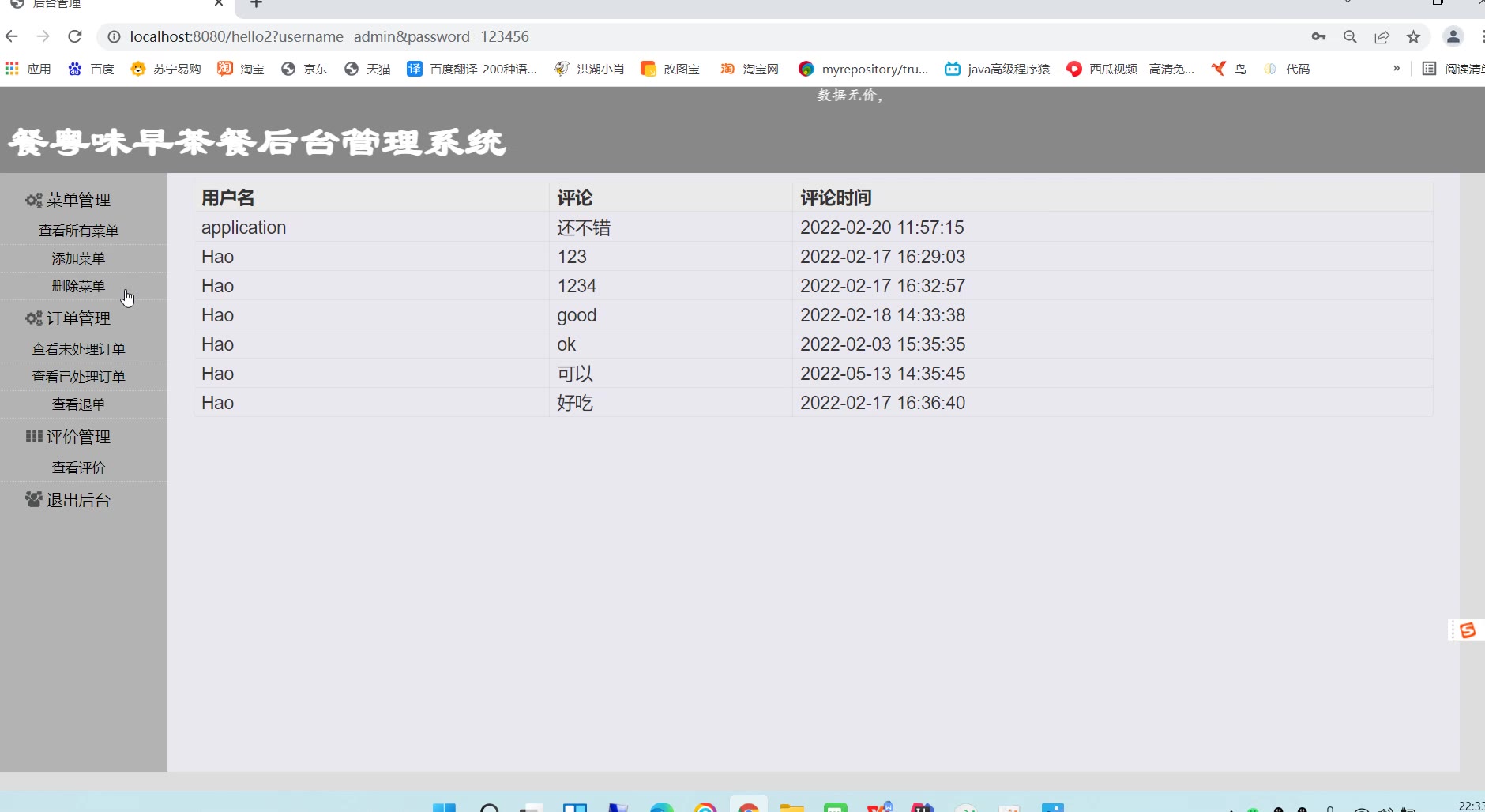Open the Windows Start button
The height and width of the screenshot is (812, 1485).
[444, 807]
